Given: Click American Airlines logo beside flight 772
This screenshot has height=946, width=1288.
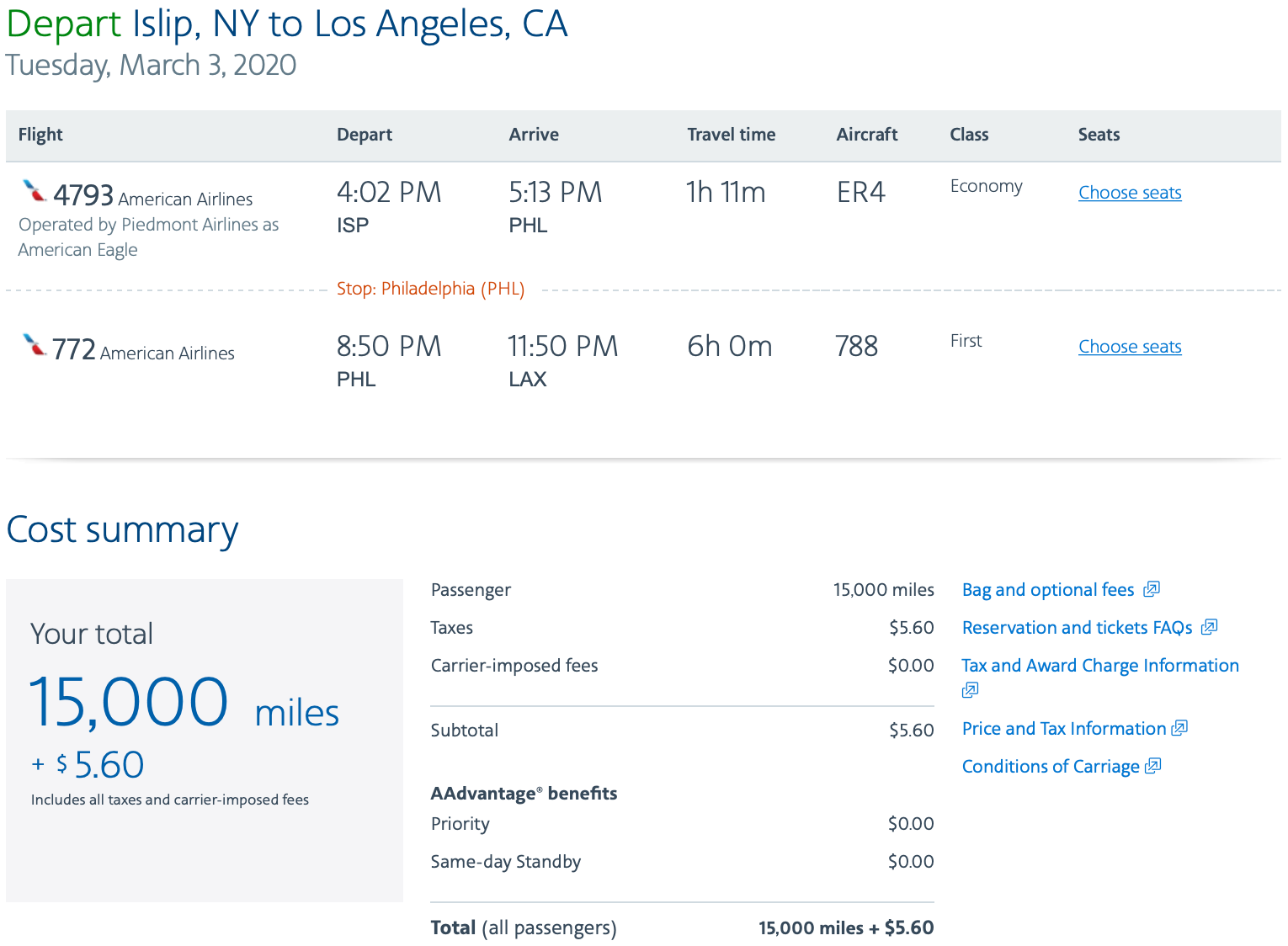Looking at the screenshot, I should click(x=35, y=345).
